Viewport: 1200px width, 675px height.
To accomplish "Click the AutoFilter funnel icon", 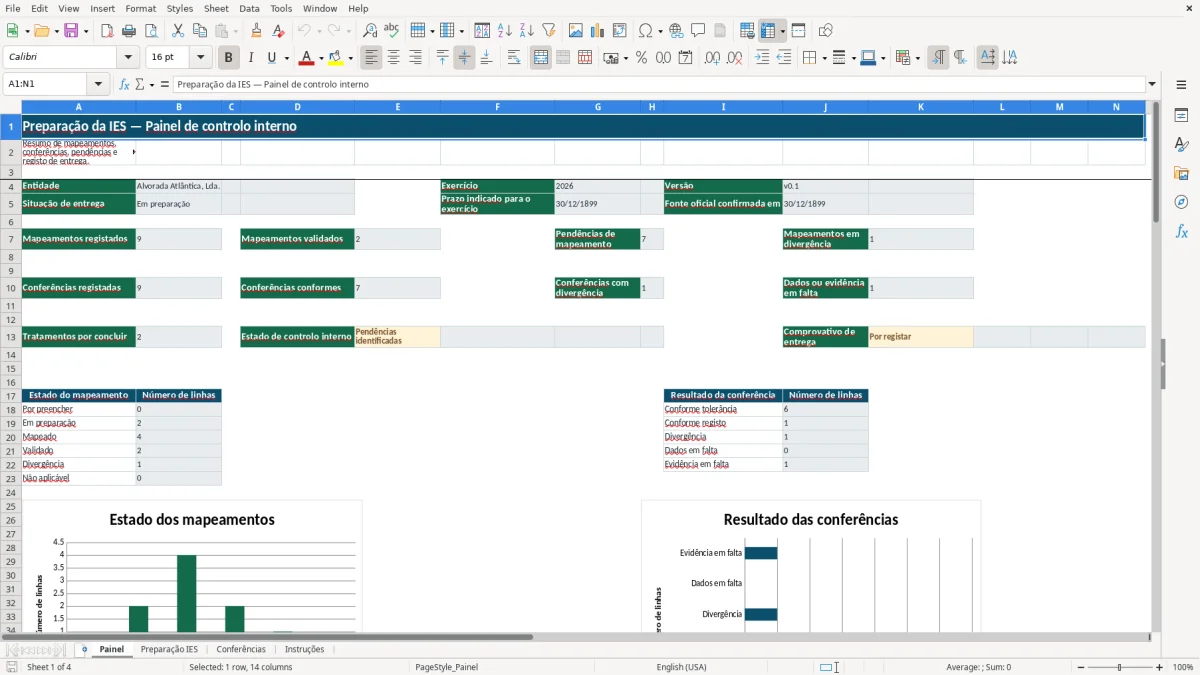I will click(x=548, y=31).
